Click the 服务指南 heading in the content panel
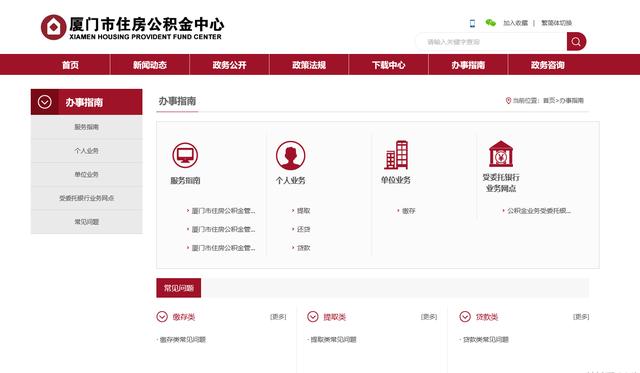The width and height of the screenshot is (640, 373). 185,180
